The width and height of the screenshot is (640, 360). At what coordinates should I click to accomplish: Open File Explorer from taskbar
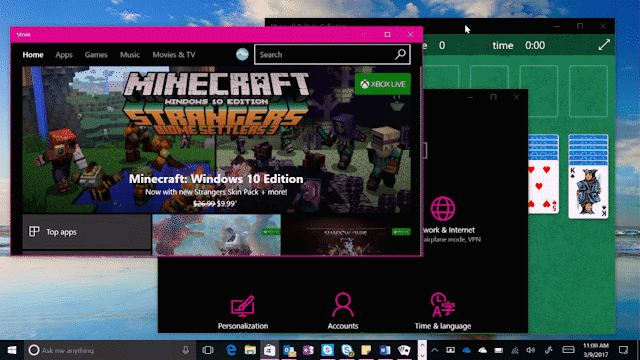coord(250,350)
